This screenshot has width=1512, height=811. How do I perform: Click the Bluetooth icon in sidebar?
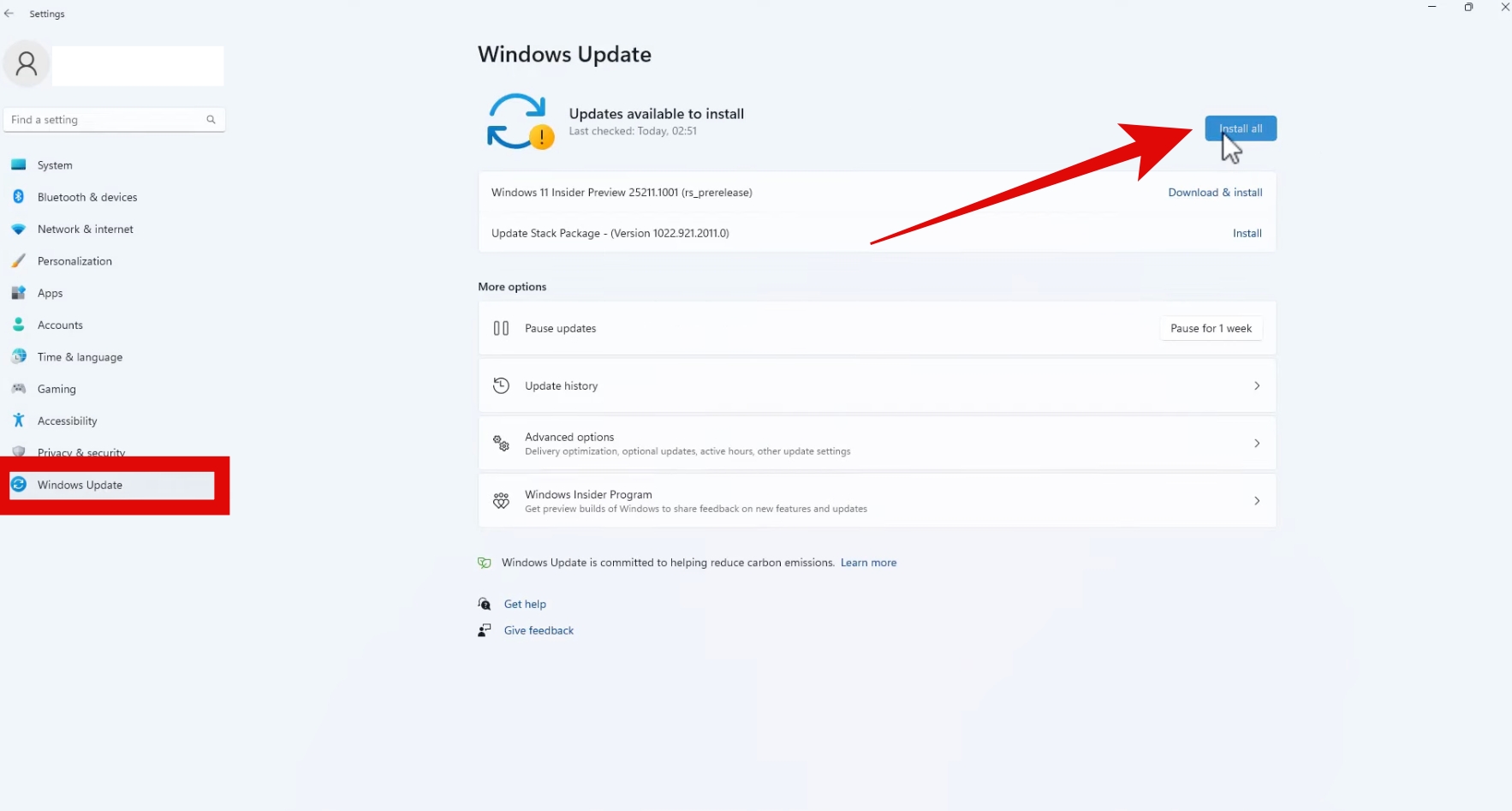click(19, 197)
